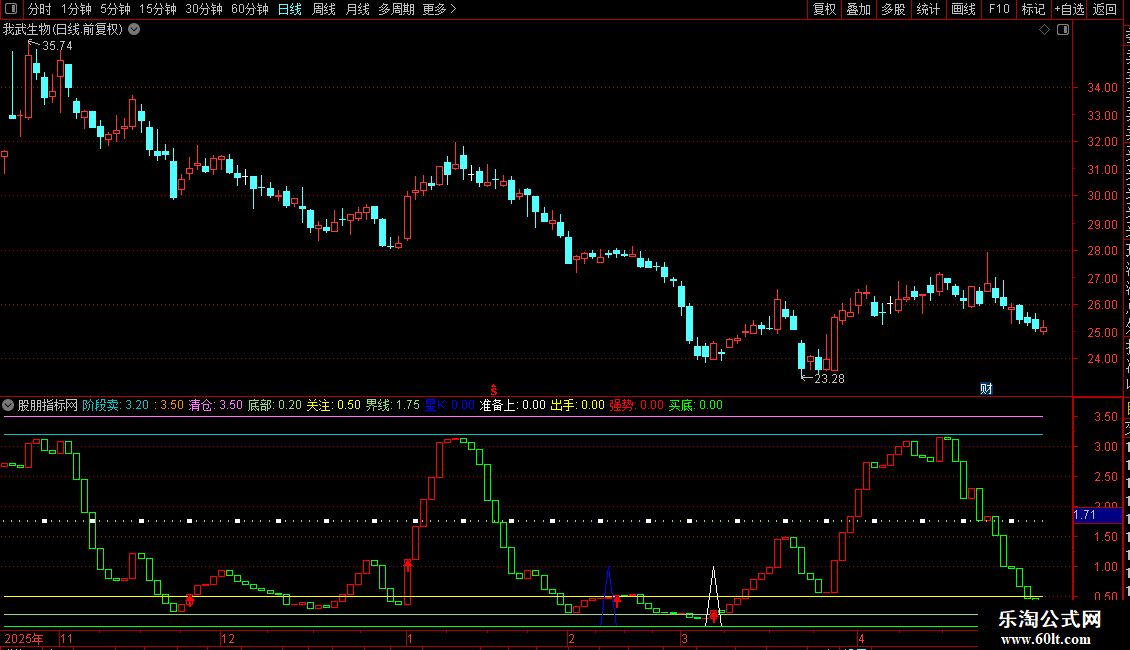This screenshot has width=1130, height=650.
Task: Expand the 更多 periods menu
Action: (439, 9)
